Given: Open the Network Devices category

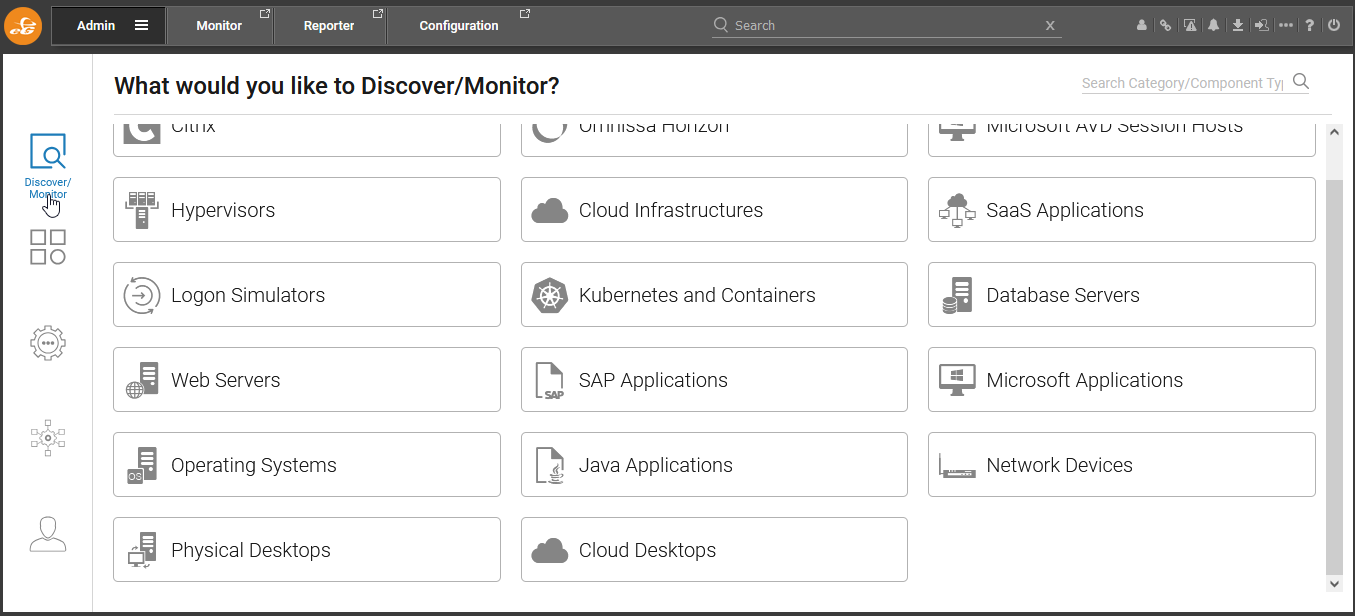Looking at the screenshot, I should 1122,465.
